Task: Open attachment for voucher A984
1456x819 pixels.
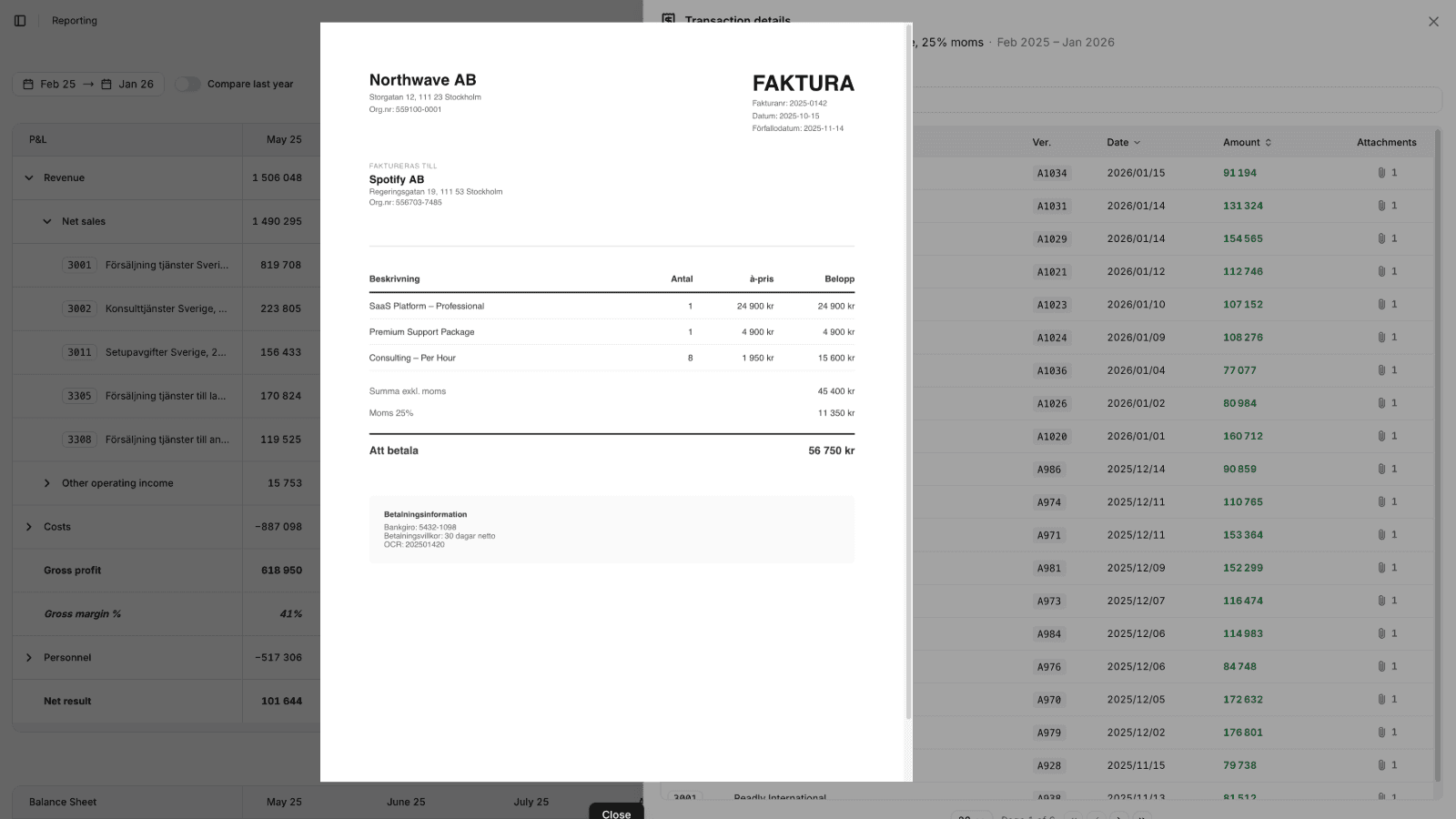Action: click(1387, 633)
